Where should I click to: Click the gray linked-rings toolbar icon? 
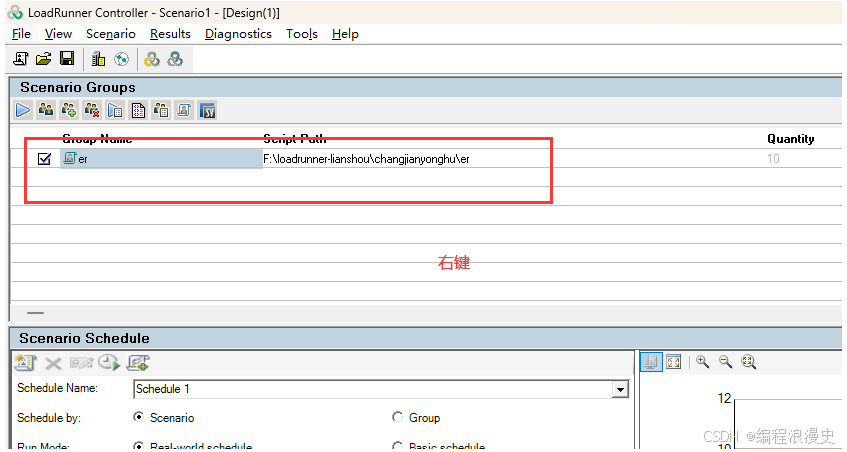(x=175, y=59)
